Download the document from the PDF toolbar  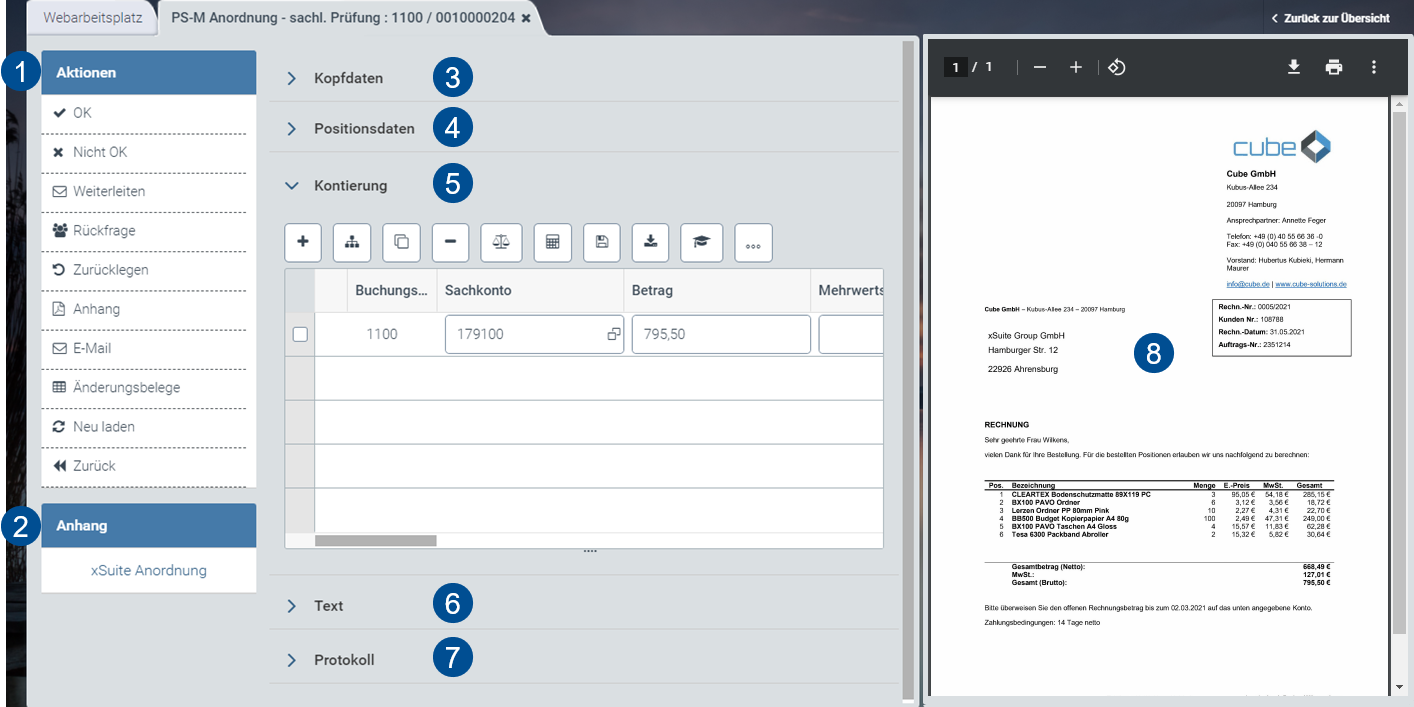[1295, 67]
